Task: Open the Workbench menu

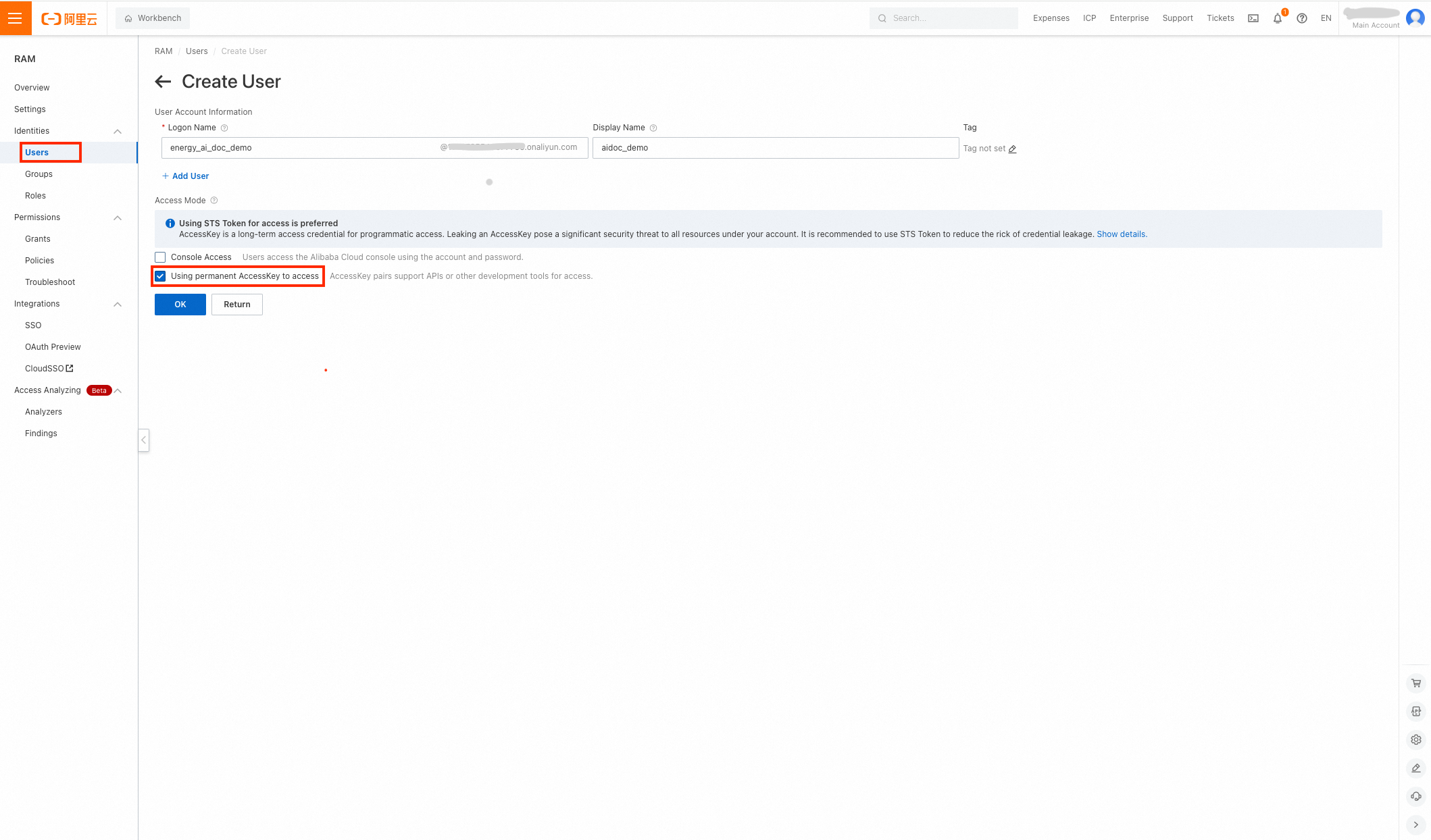Action: click(x=153, y=18)
